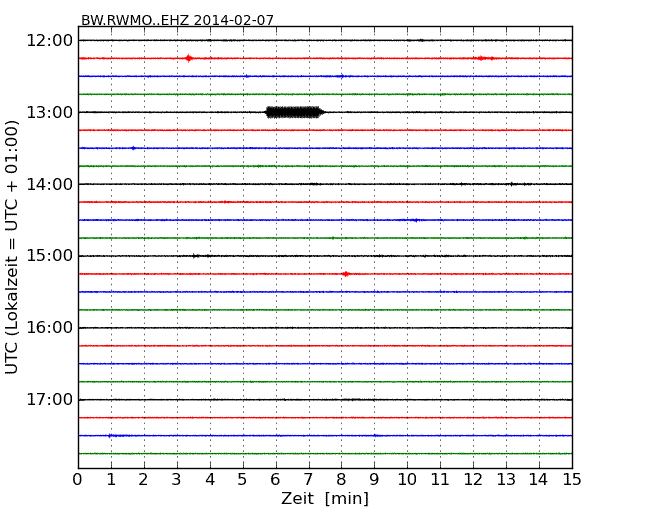Viewport: 650px width, 520px height.
Task: Click the plot title BW.RWMO..EHZ 2014-02-07
Action: (177, 20)
